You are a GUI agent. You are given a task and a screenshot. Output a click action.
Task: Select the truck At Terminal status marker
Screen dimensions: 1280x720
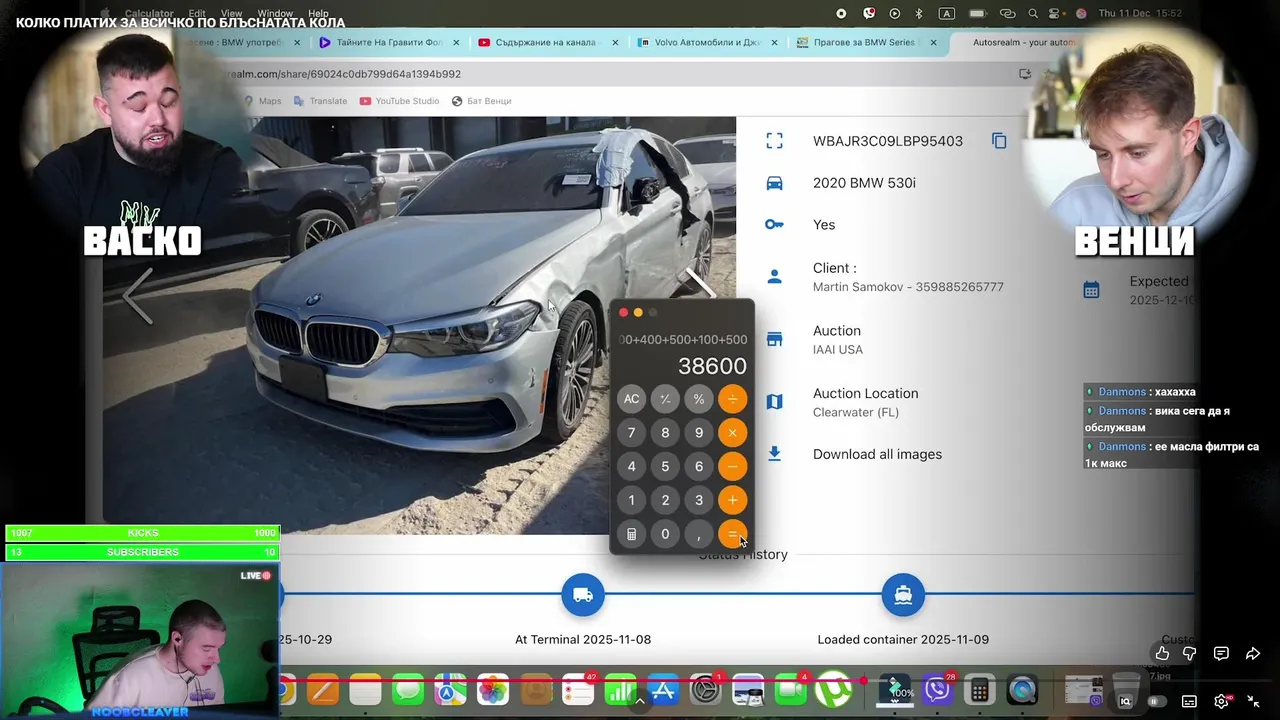pyautogui.click(x=583, y=595)
